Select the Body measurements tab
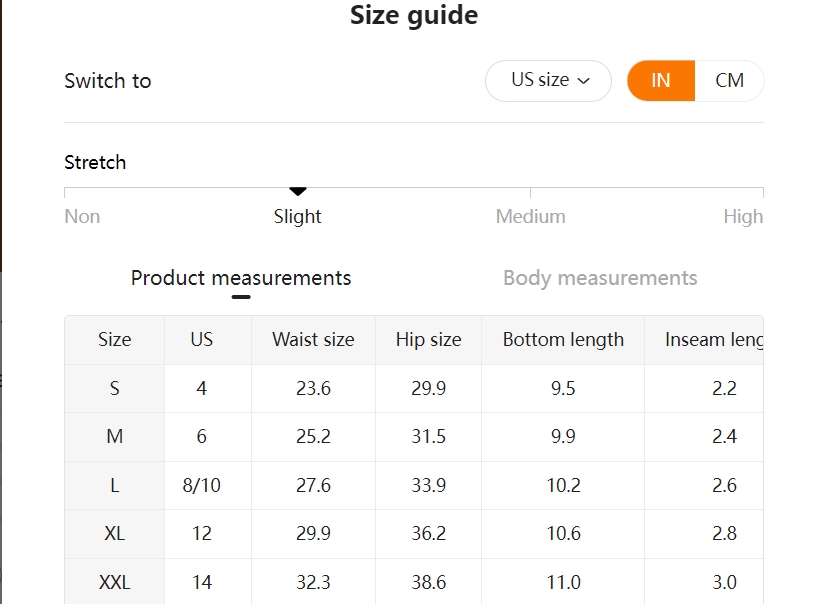Viewport: 822px width, 604px height. click(x=600, y=278)
